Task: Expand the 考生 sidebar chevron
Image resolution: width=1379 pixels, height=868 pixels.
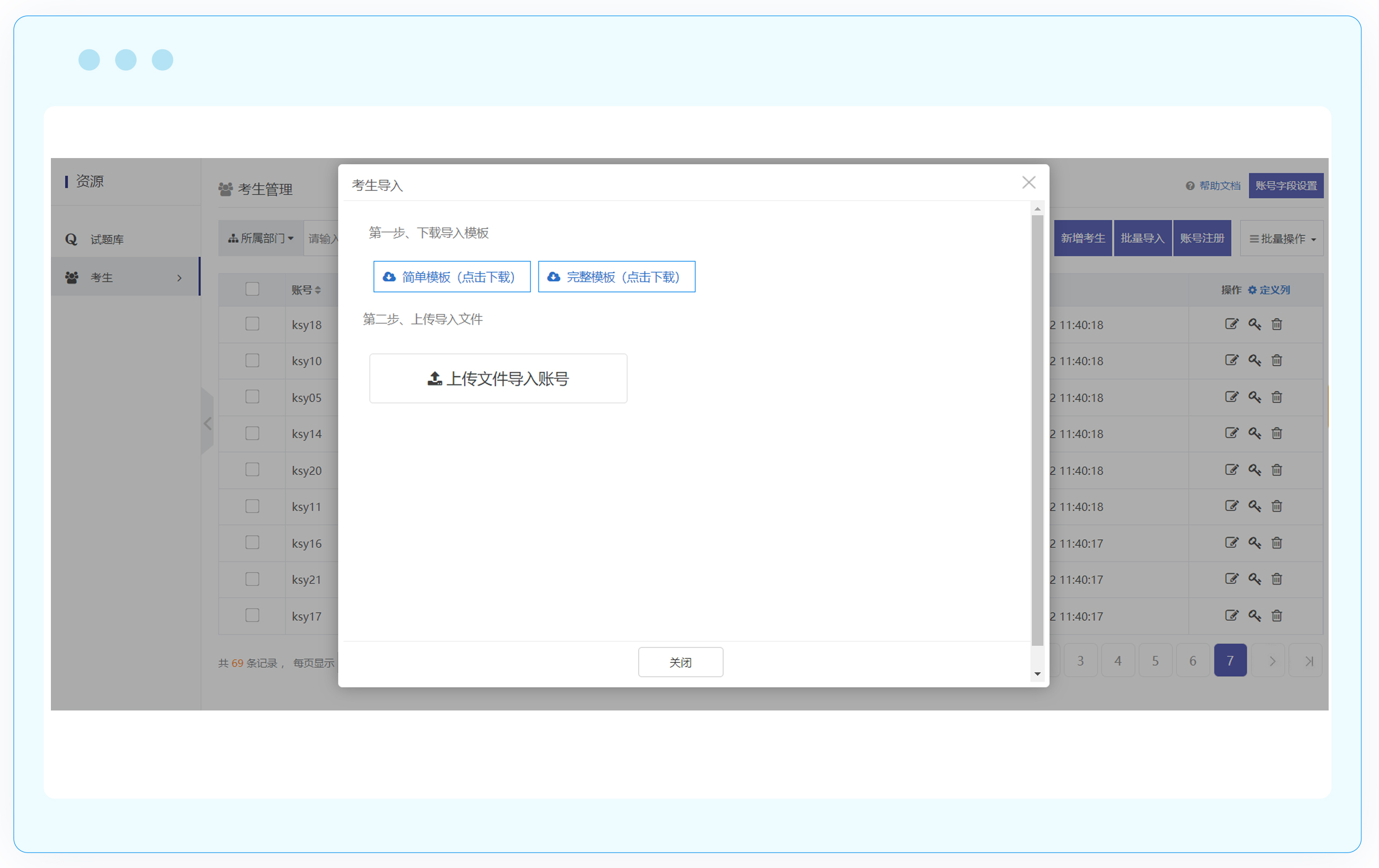Action: click(179, 278)
